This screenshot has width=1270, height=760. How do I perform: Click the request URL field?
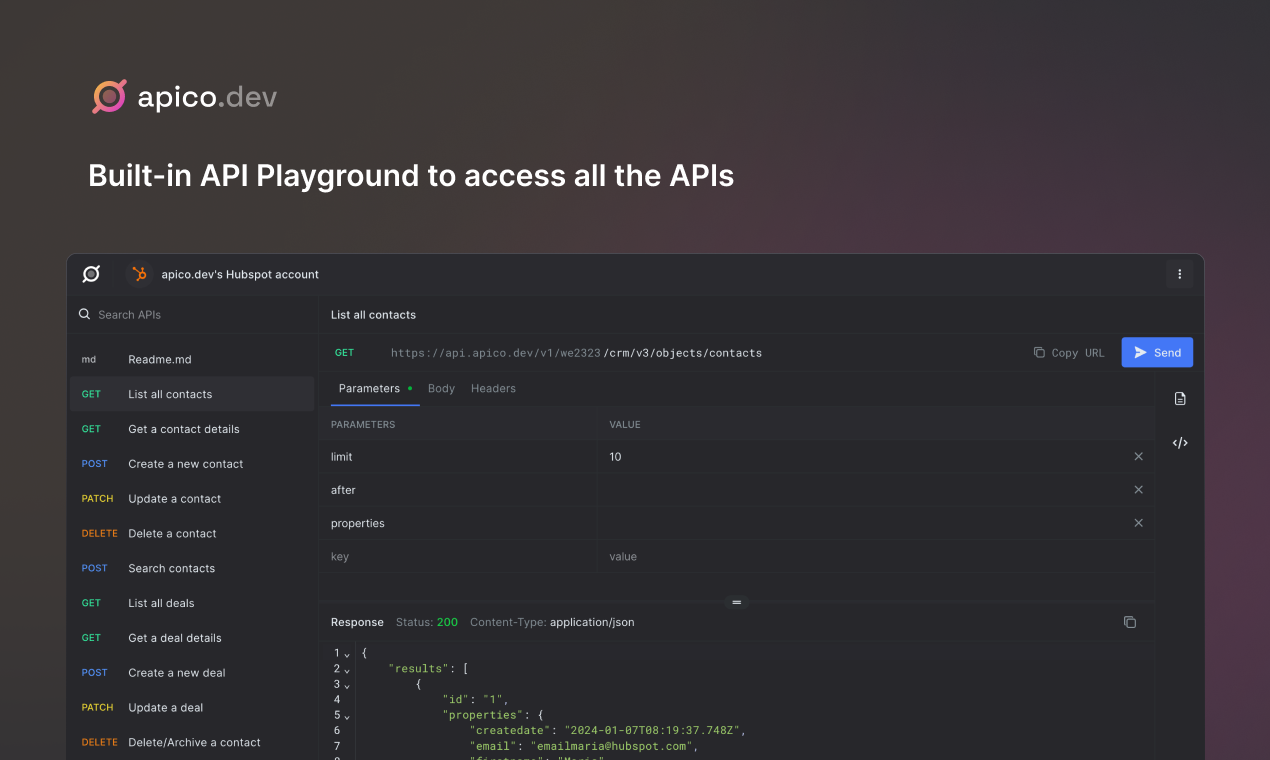(x=576, y=353)
